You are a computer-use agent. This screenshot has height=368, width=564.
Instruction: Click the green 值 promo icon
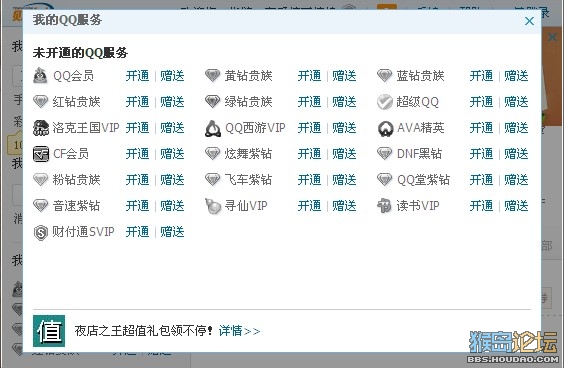49,331
